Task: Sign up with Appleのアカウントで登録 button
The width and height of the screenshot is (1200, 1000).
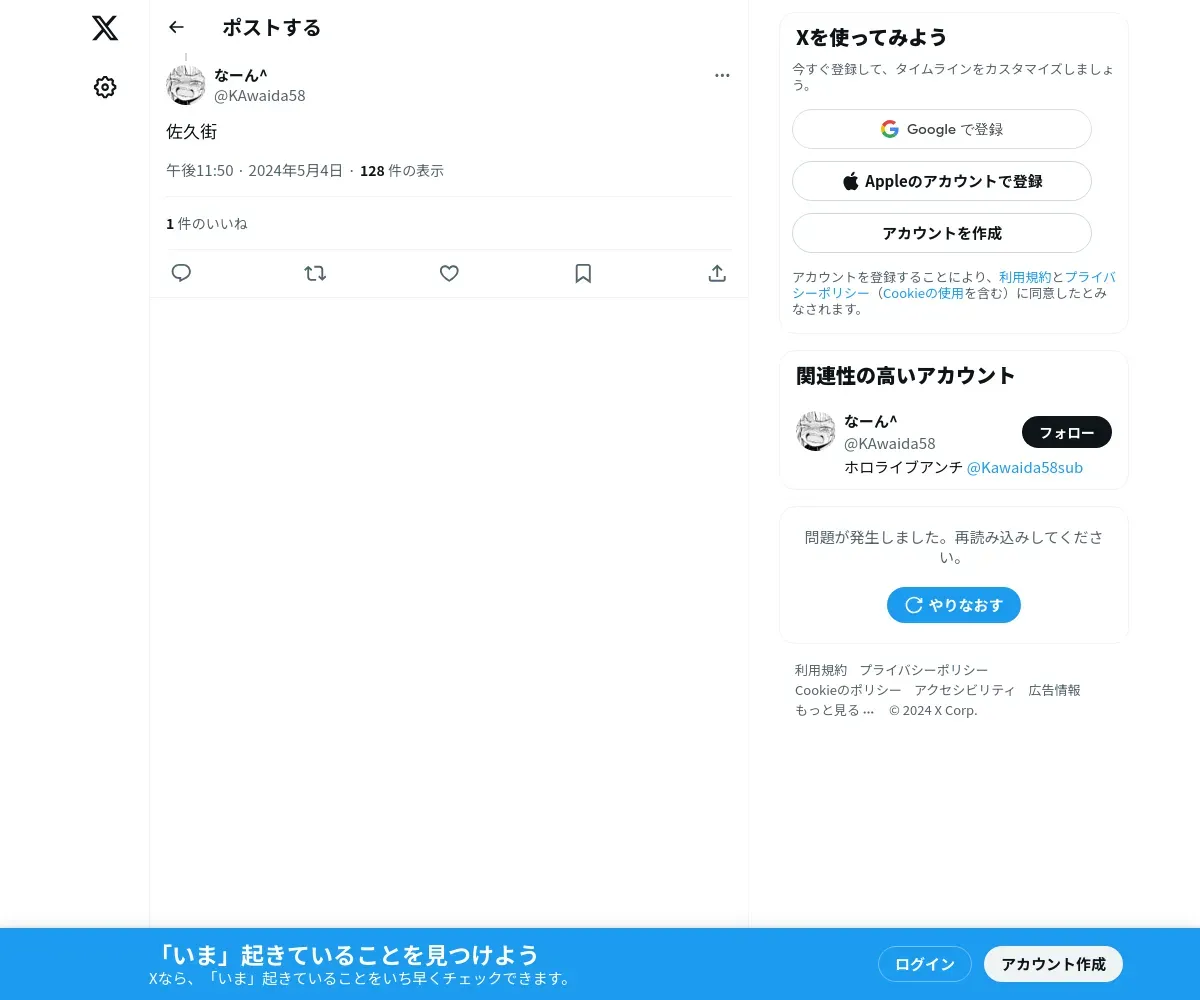Action: (x=942, y=181)
